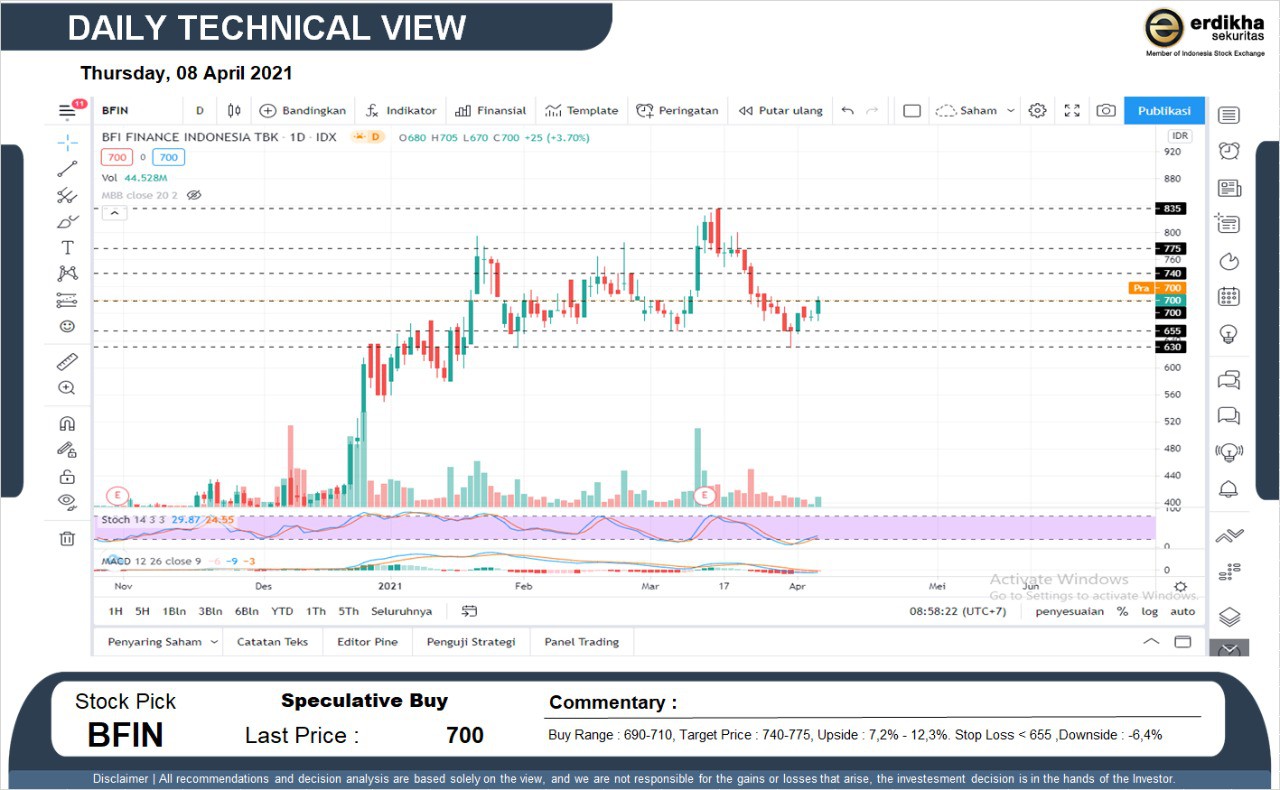This screenshot has width=1280, height=790.
Task: Take chart snapshot with camera icon
Action: point(1105,111)
